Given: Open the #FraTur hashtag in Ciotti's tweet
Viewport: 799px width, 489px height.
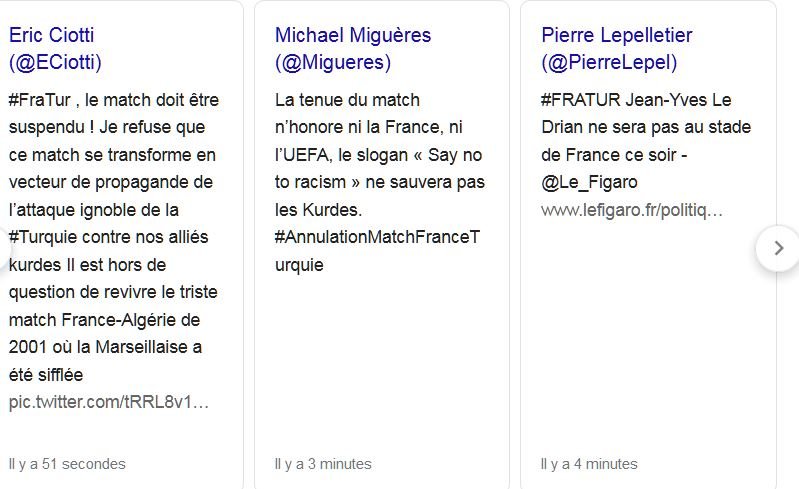Looking at the screenshot, I should coord(36,100).
